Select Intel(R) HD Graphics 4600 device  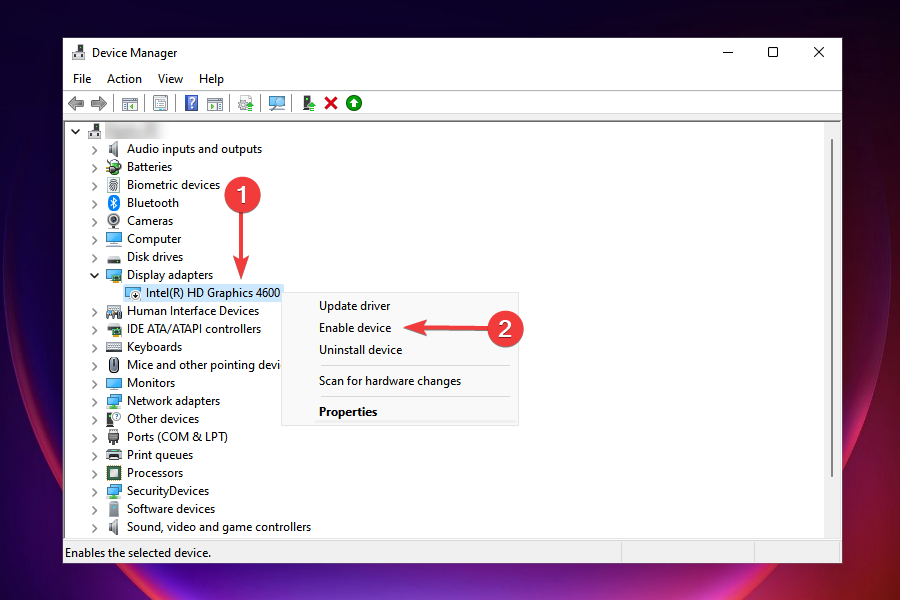coord(213,293)
